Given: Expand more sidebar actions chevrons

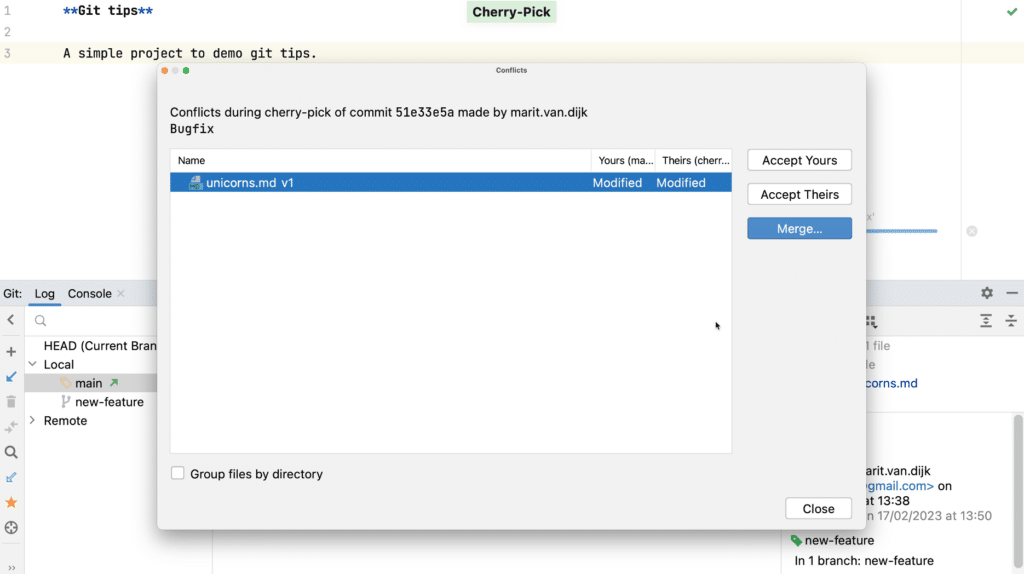Looking at the screenshot, I should pyautogui.click(x=11, y=568).
